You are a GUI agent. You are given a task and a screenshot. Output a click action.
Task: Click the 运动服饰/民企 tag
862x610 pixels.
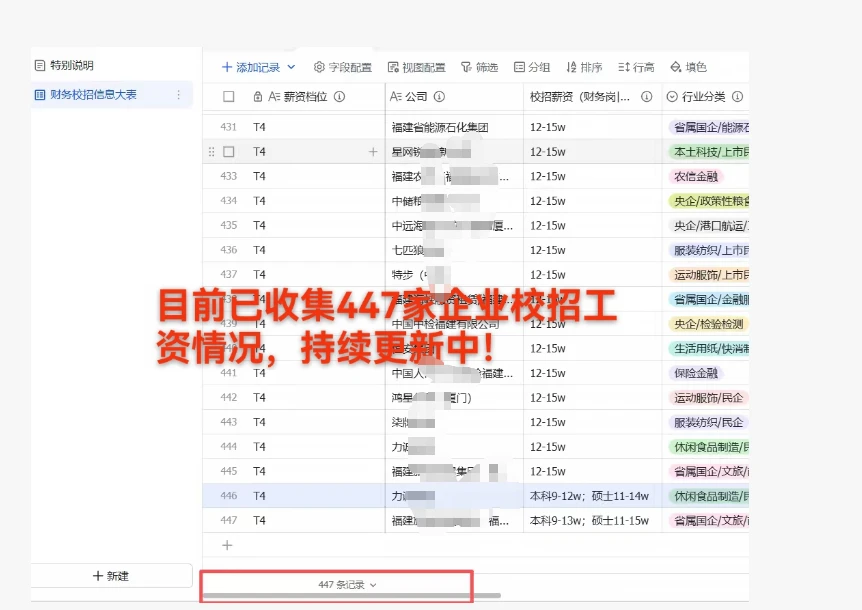click(709, 398)
